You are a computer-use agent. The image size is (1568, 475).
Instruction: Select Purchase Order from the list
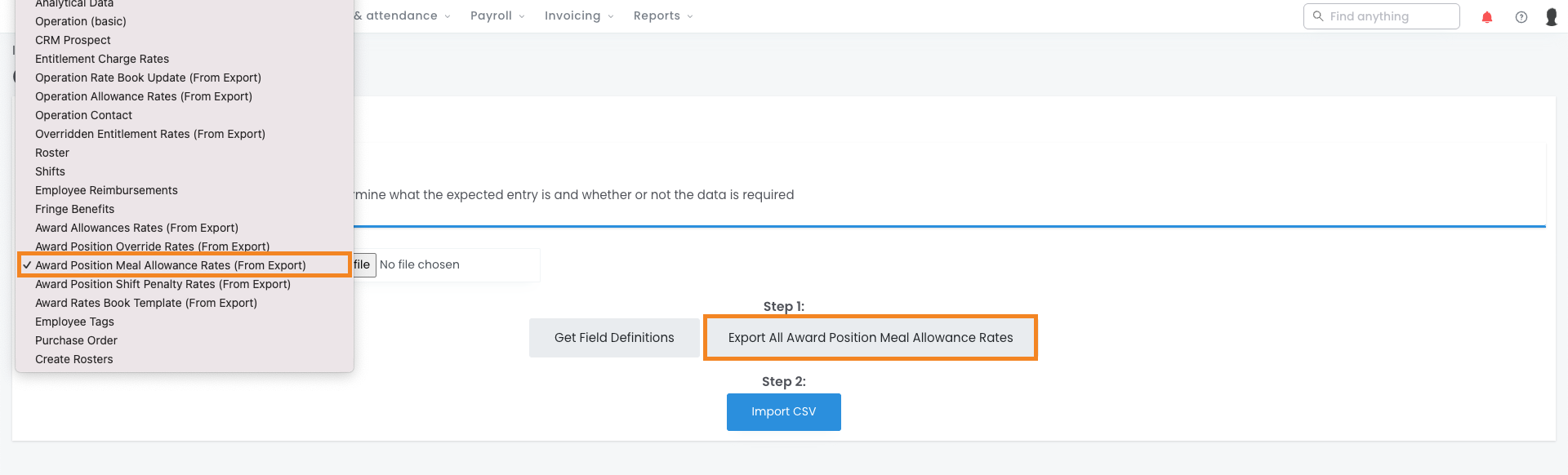76,340
